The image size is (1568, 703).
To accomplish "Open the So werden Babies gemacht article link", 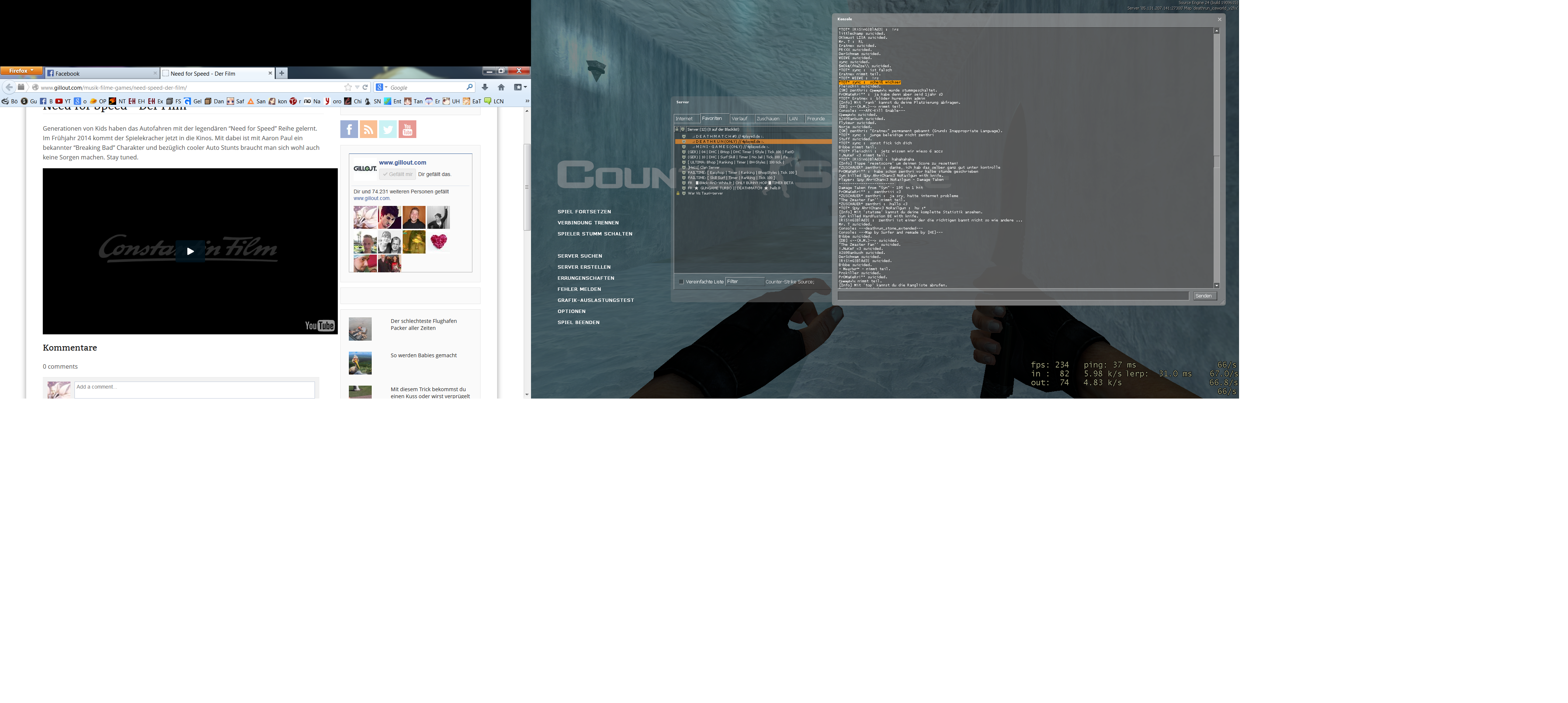I will pos(424,355).
